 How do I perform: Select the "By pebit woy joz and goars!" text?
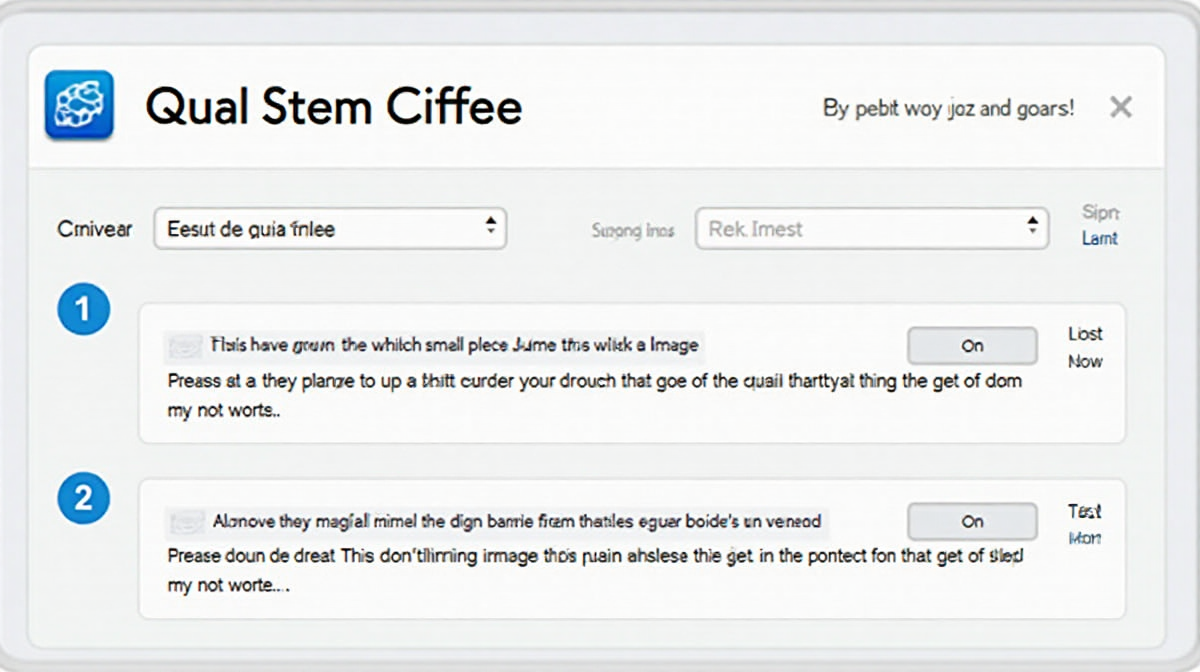click(948, 108)
